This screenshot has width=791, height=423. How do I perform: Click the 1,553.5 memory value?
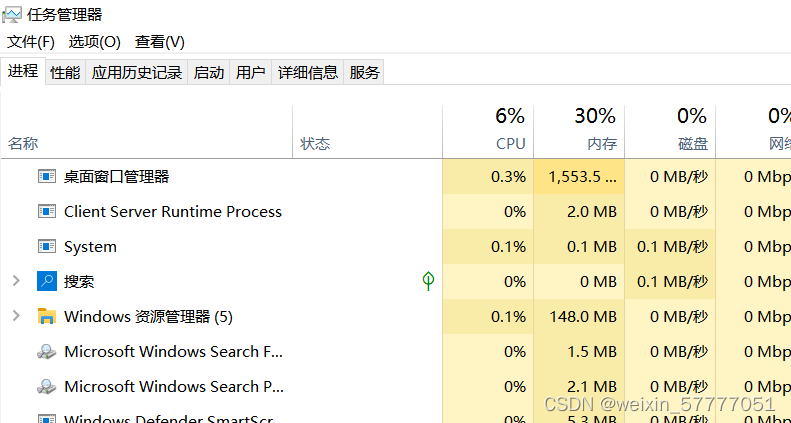pyautogui.click(x=582, y=176)
